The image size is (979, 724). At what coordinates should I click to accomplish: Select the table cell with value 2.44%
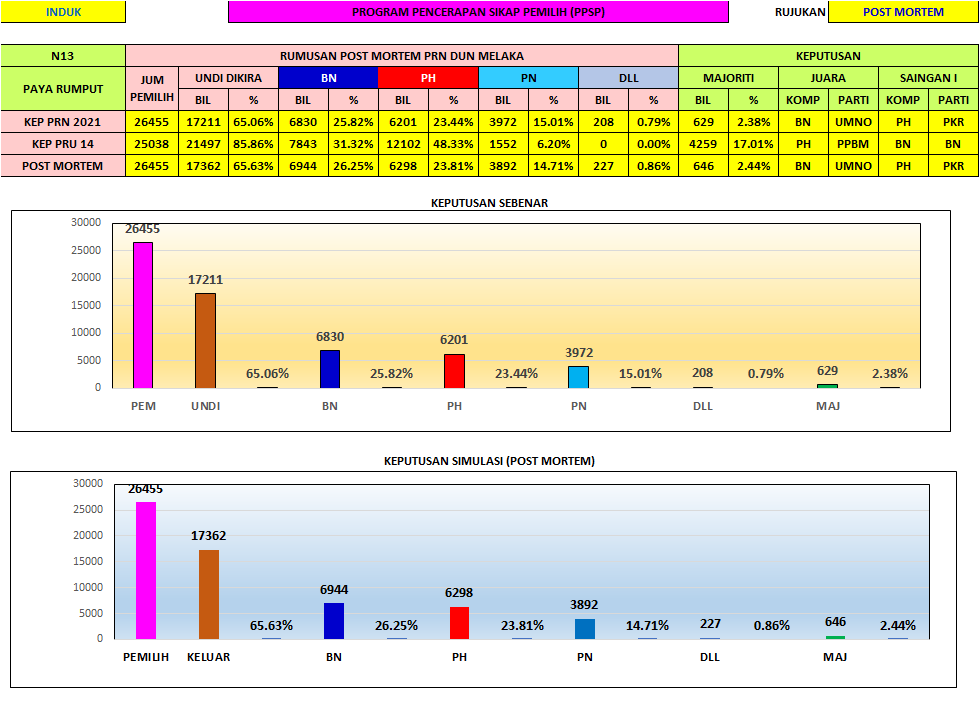753,166
